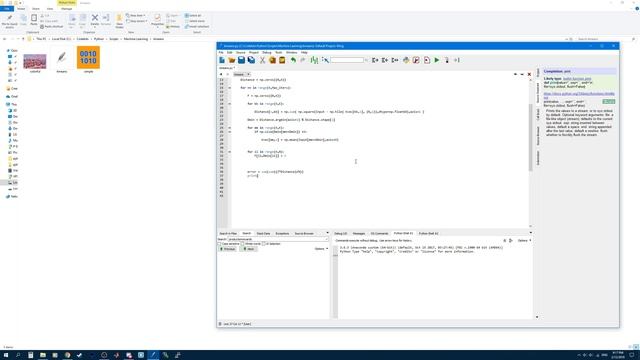
Task: Click the green indentation bars toolbar icon
Action: 314,60
